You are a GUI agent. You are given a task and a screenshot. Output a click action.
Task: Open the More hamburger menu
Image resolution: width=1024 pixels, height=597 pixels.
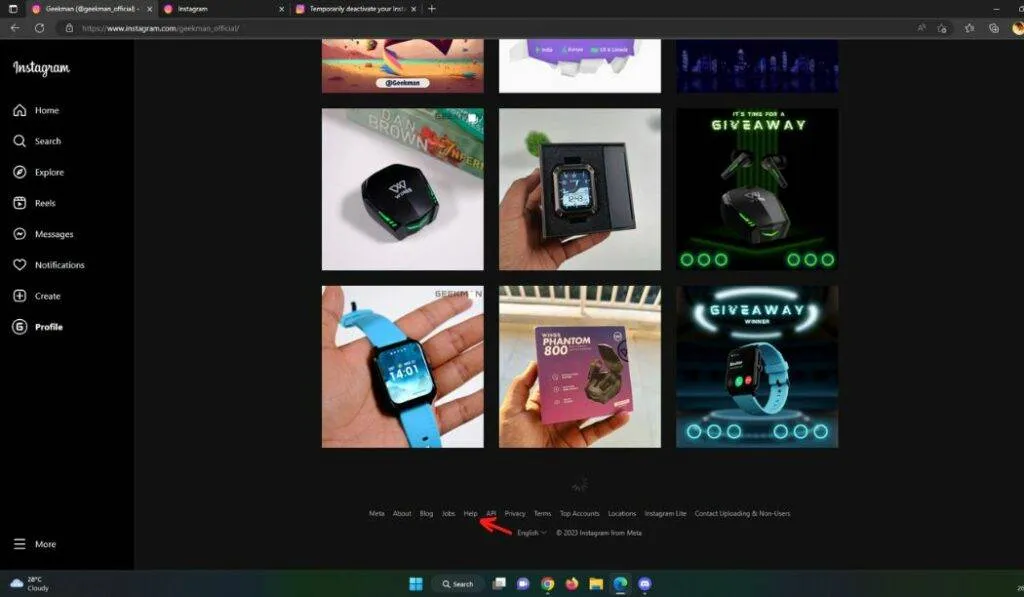[x=35, y=544]
